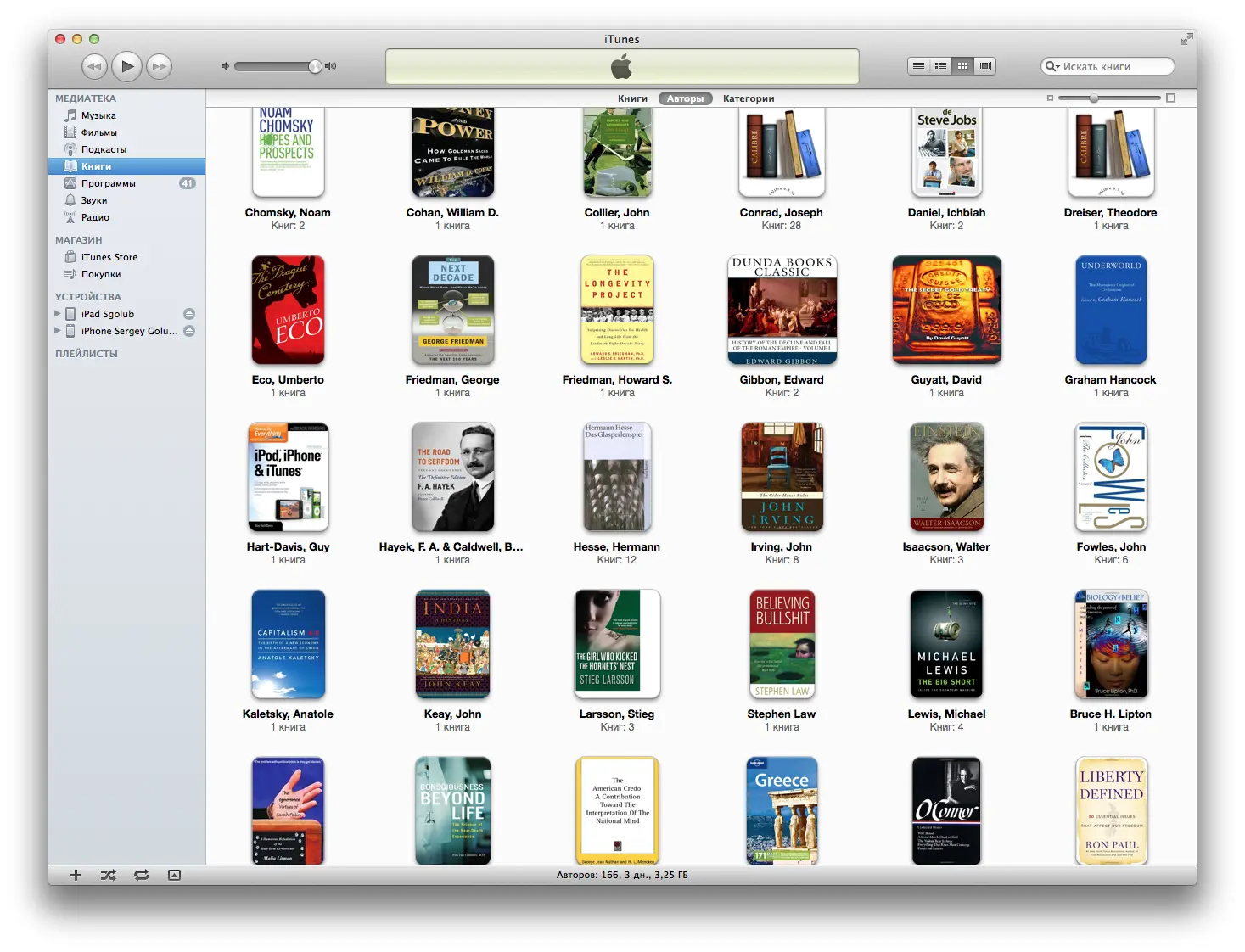This screenshot has width=1245, height=952.
Task: Click the add playlist plus button
Action: [x=76, y=875]
